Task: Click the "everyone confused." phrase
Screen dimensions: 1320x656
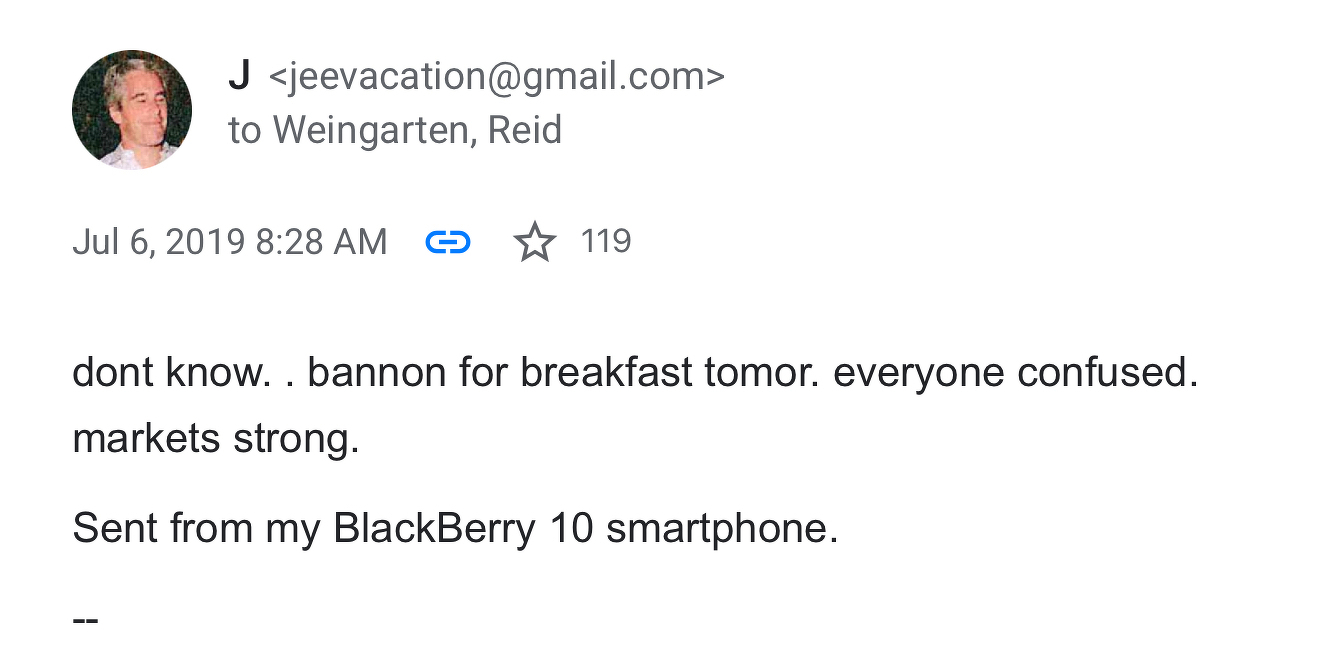Action: (1015, 373)
